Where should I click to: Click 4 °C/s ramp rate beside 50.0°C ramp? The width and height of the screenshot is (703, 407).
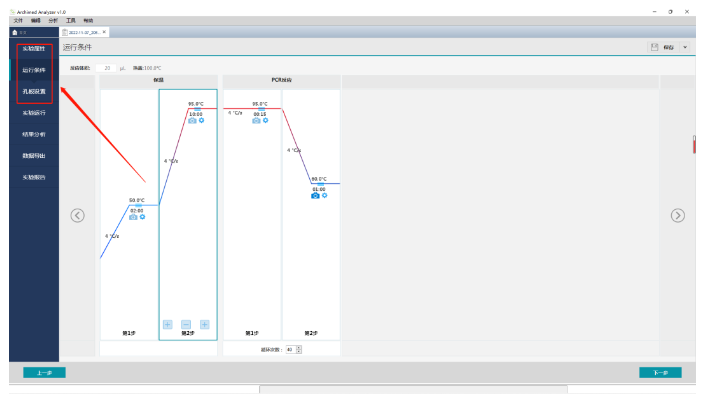[112, 236]
